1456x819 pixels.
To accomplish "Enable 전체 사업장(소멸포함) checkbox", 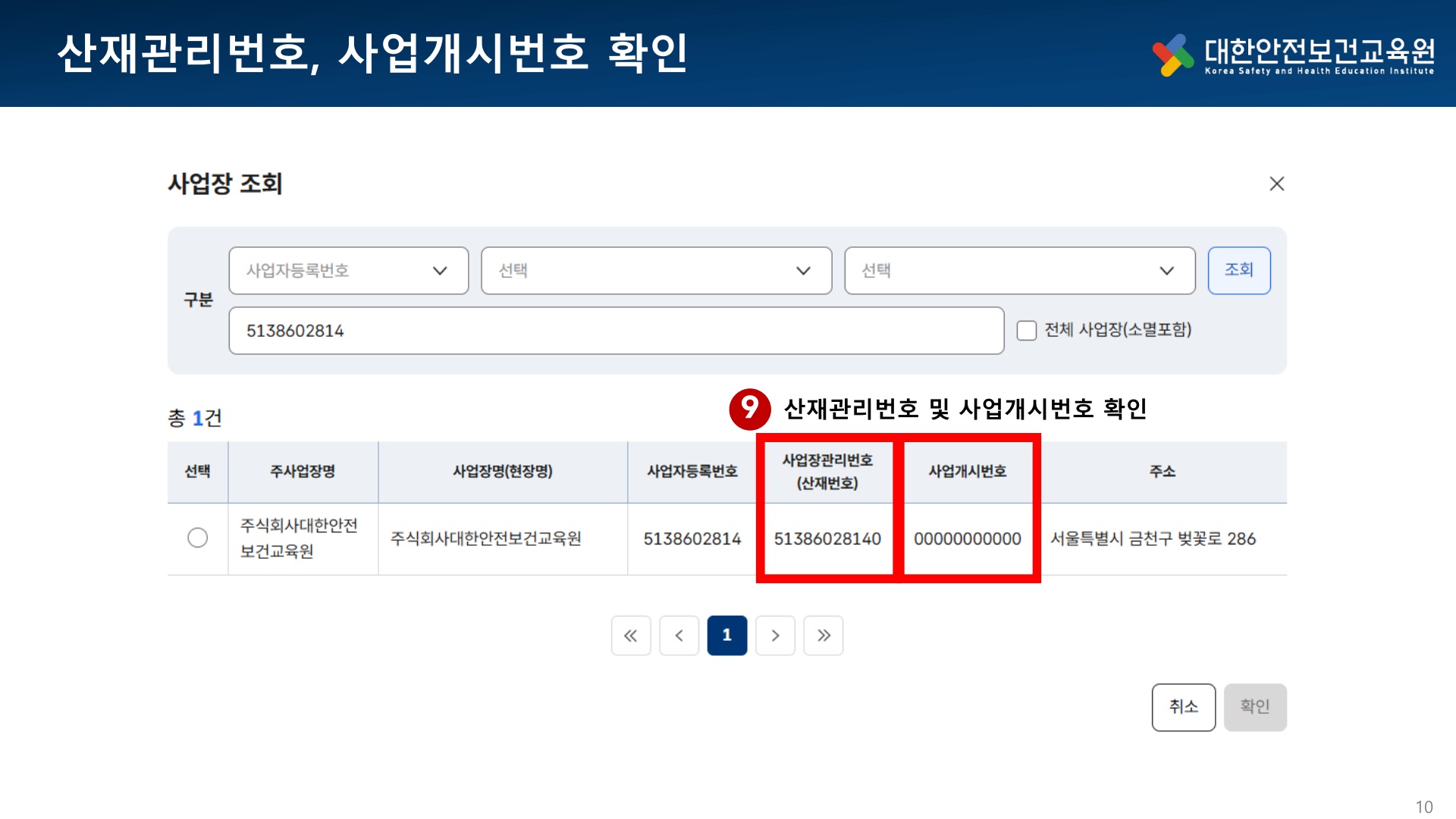I will tap(1026, 331).
